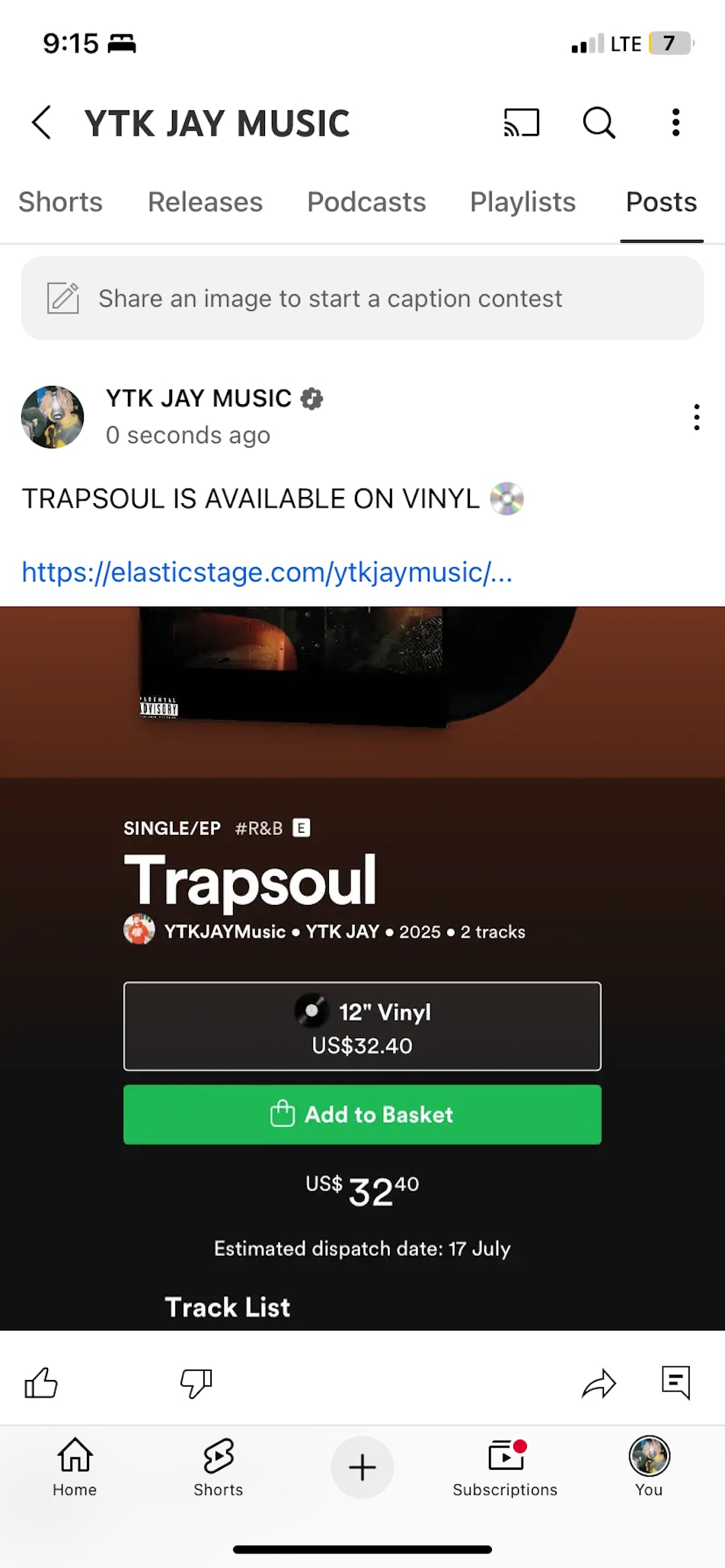This screenshot has width=725, height=1568.
Task: Open the top bar three-dot menu
Action: [675, 123]
